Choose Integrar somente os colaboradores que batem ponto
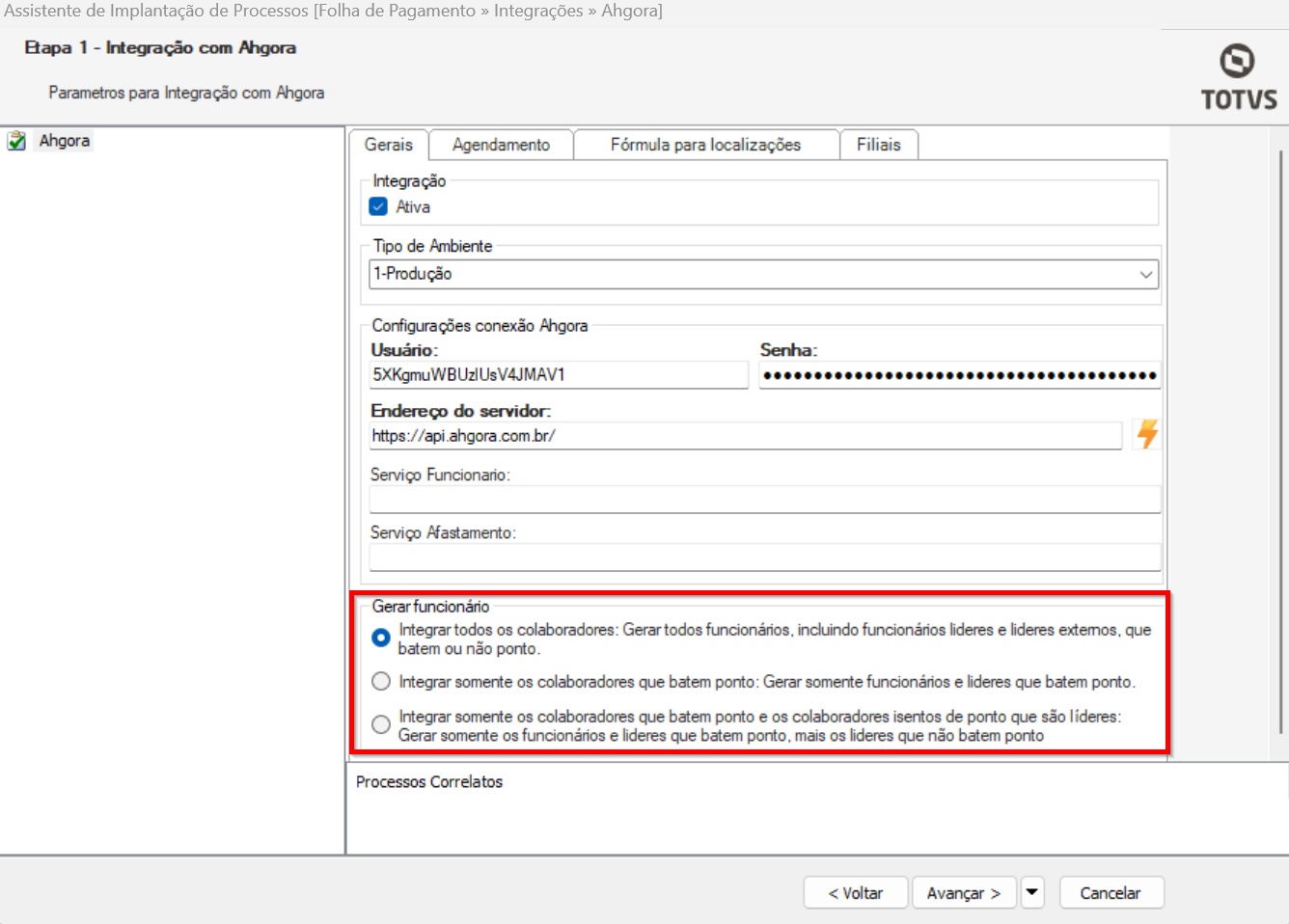 [381, 682]
